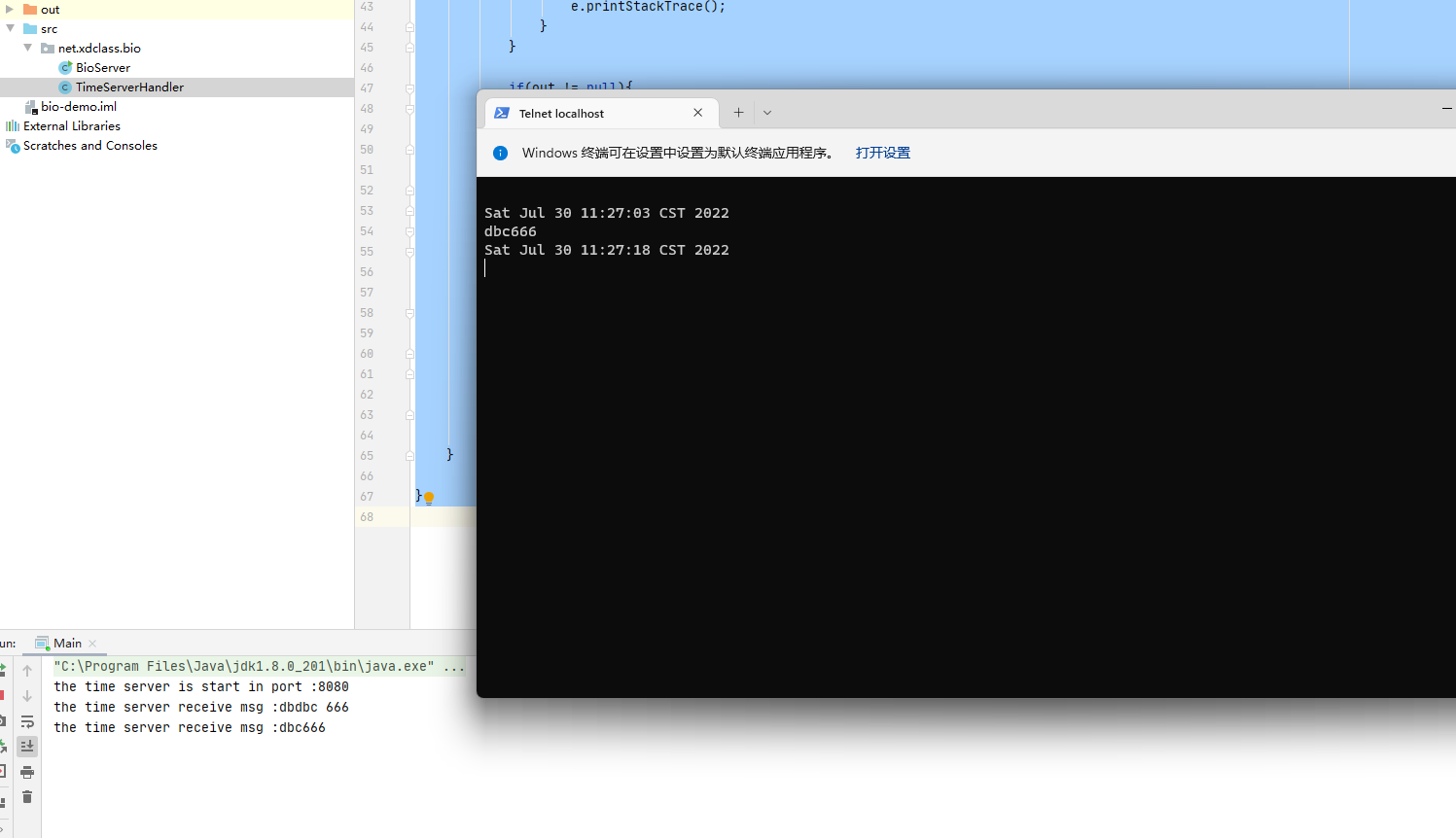Click the Print icon in Run console

click(27, 772)
